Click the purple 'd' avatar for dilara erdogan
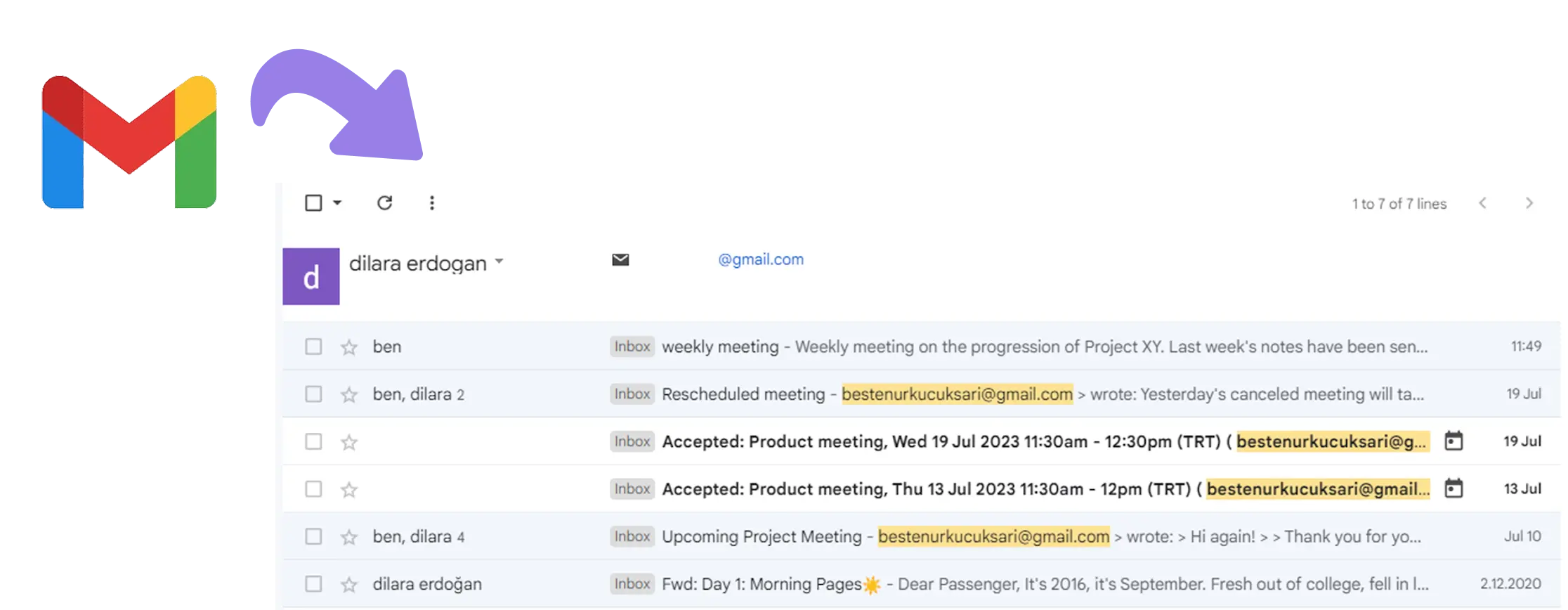1568x610 pixels. [311, 276]
